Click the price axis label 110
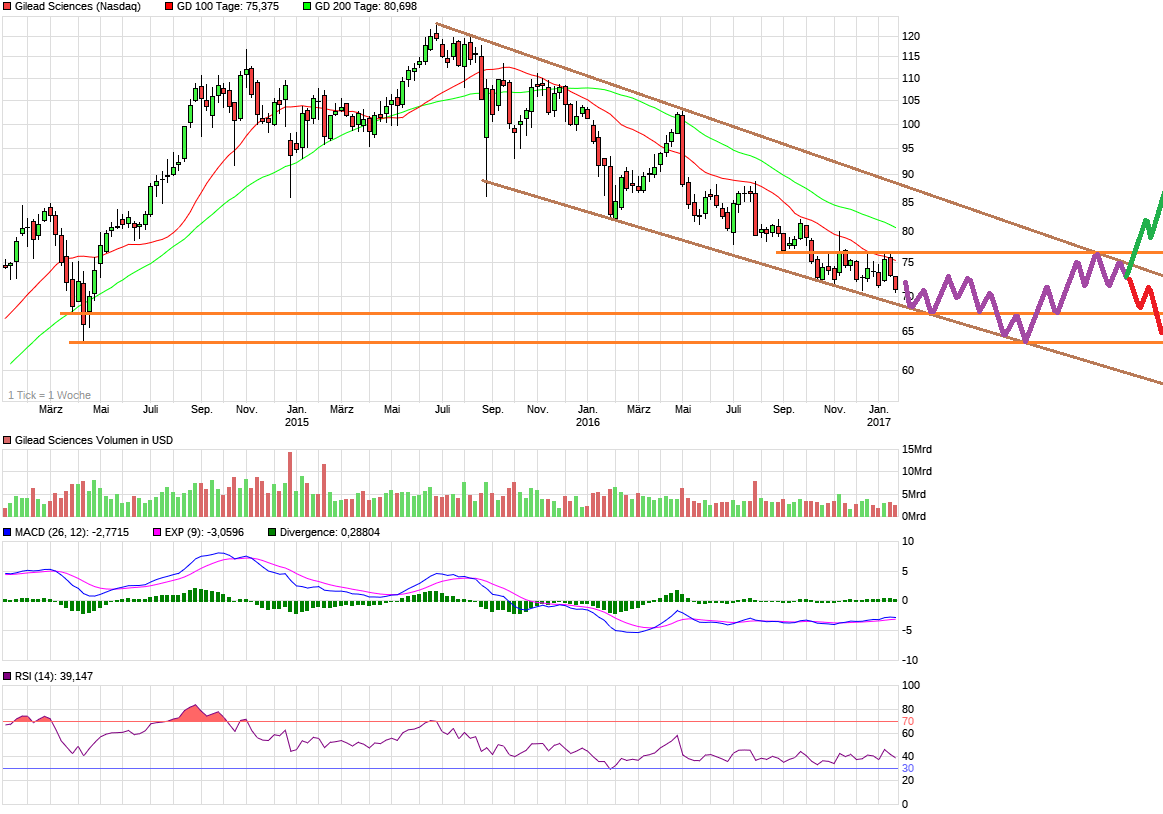 [911, 78]
